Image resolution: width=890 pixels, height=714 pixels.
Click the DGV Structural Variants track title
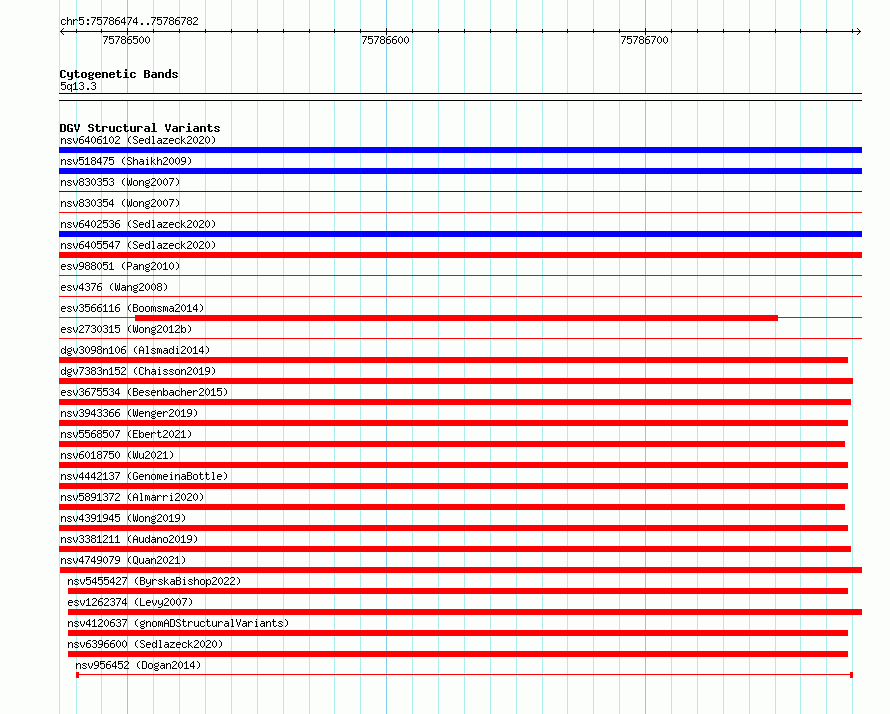[x=140, y=128]
